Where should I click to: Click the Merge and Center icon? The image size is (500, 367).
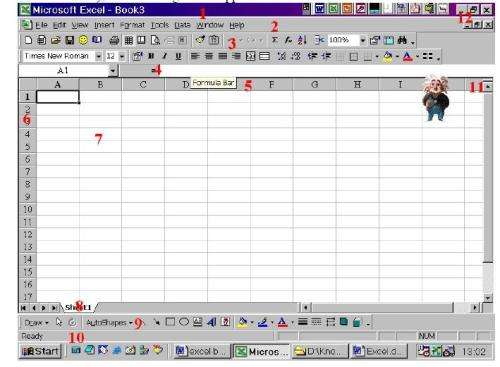click(x=250, y=56)
